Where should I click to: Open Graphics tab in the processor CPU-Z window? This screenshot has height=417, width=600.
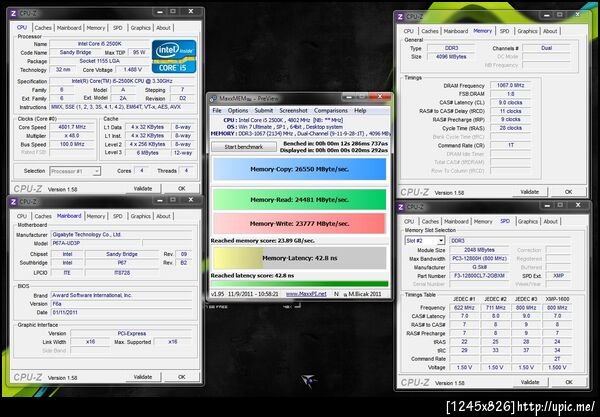point(140,28)
